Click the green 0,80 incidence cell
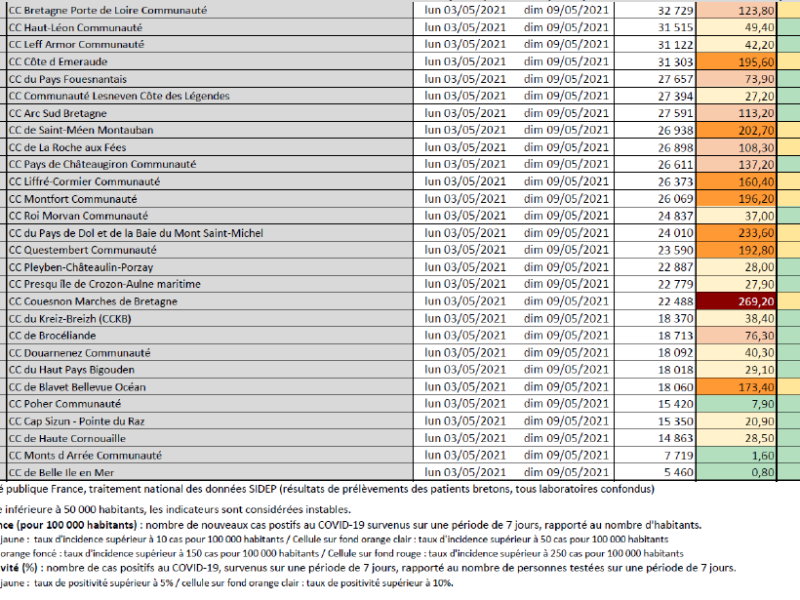800x600 pixels. point(741,471)
